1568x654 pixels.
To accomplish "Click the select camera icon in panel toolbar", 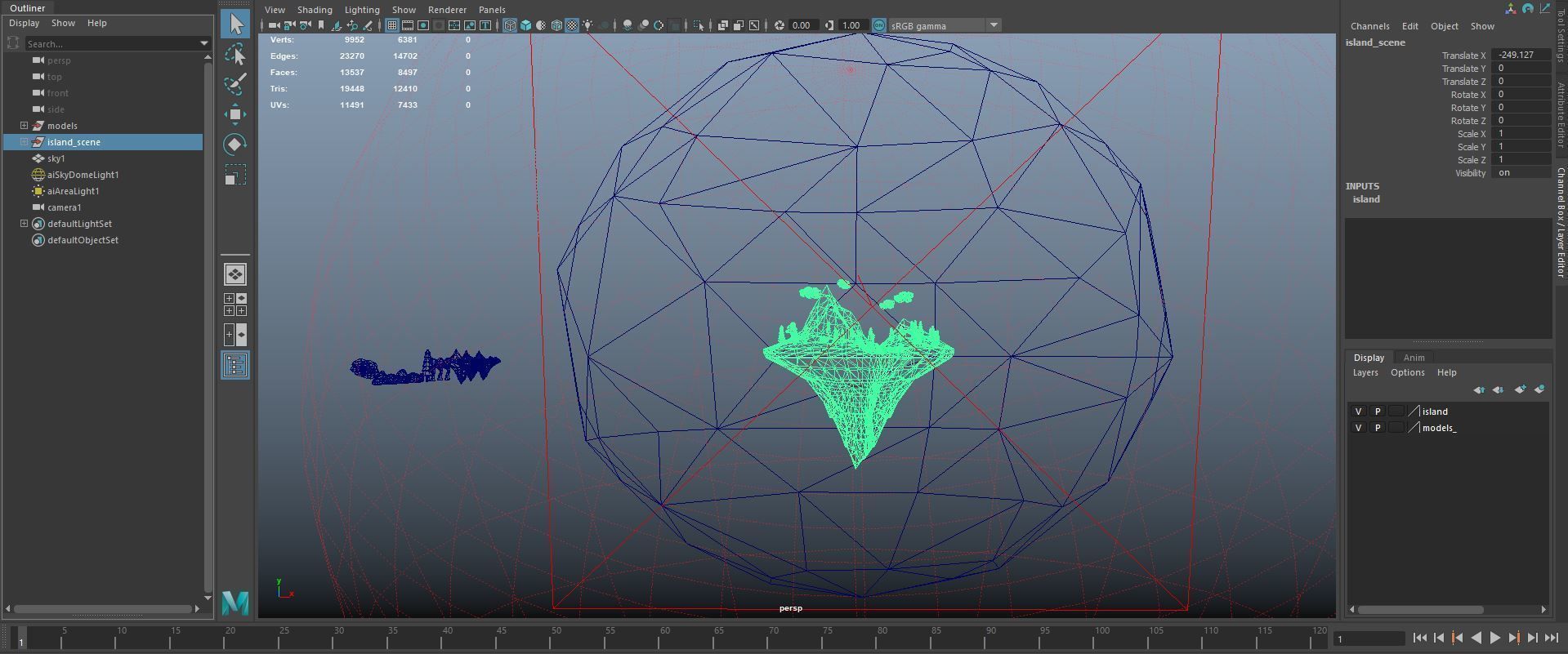I will [x=273, y=25].
